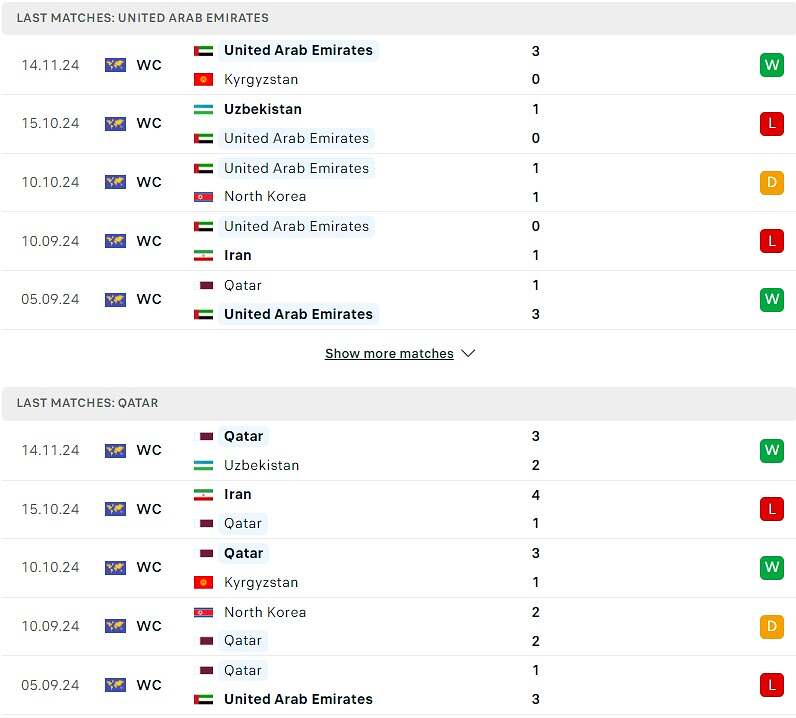
Task: Click the Kyrgyzstan flag in the 14.11.24 UAE match
Action: (204, 80)
